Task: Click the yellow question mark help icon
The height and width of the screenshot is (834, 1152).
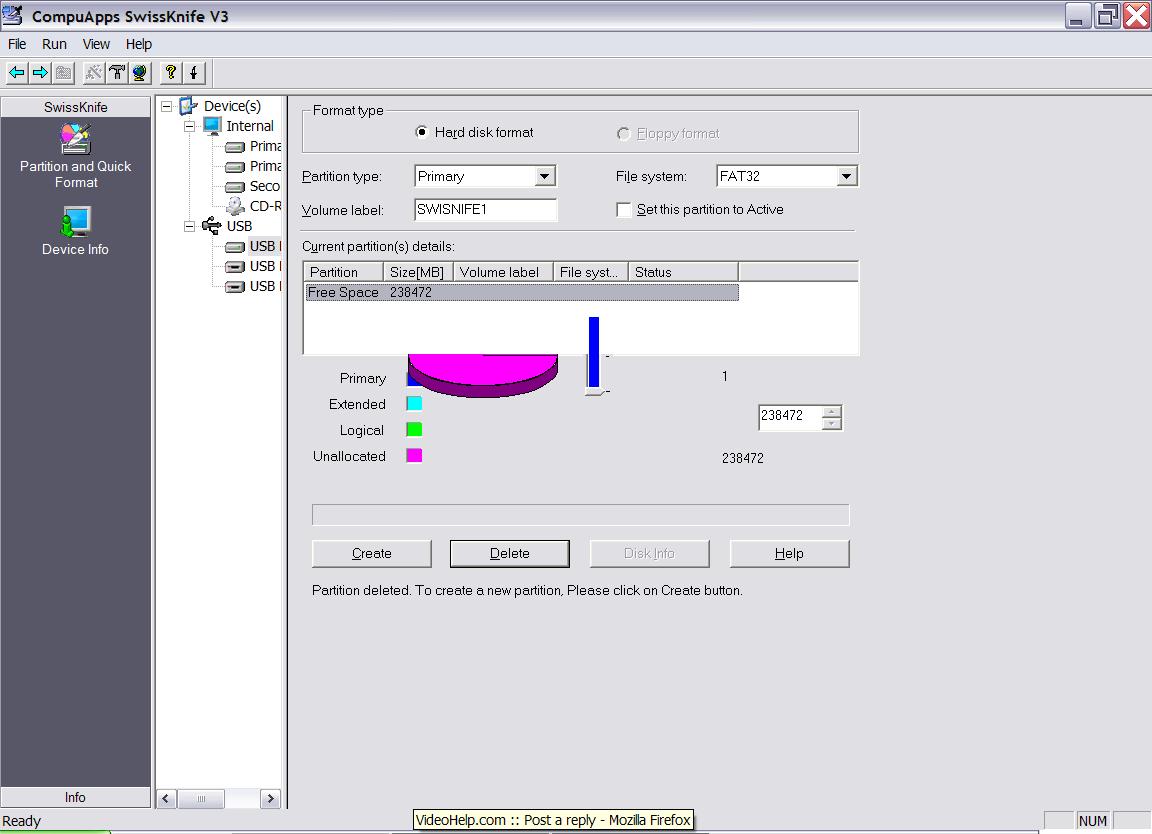Action: coord(170,72)
